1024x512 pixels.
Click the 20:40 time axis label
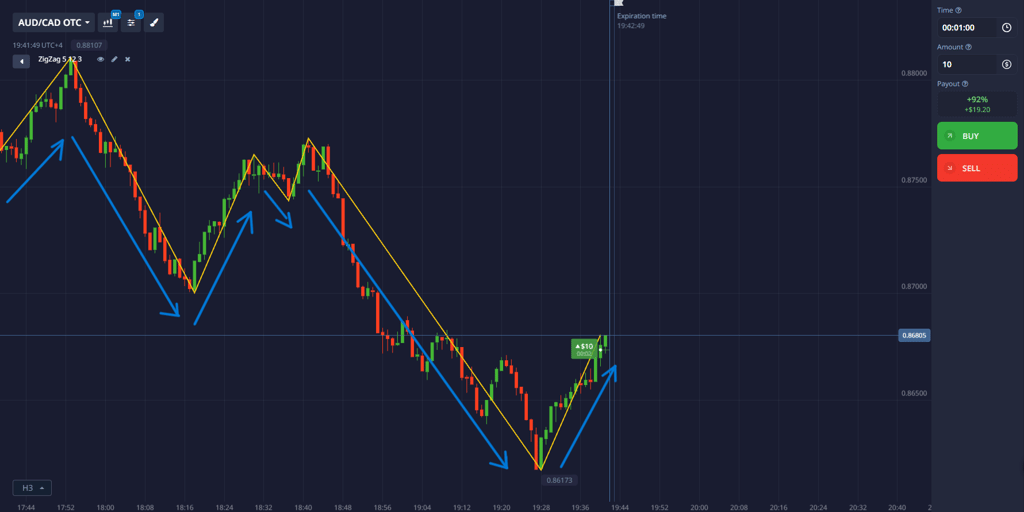click(897, 507)
